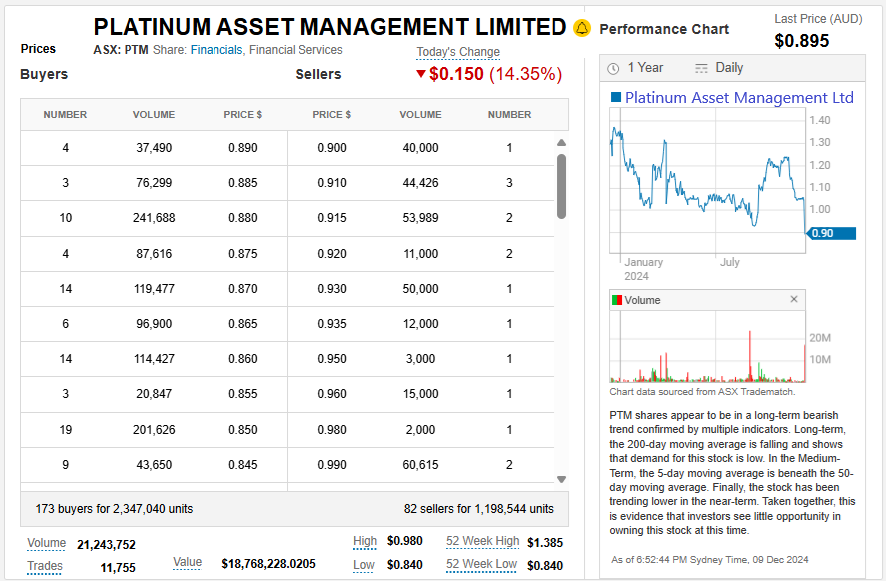Viewport: 886px width, 581px height.
Task: Click the 52 Week High label
Action: pyautogui.click(x=482, y=541)
